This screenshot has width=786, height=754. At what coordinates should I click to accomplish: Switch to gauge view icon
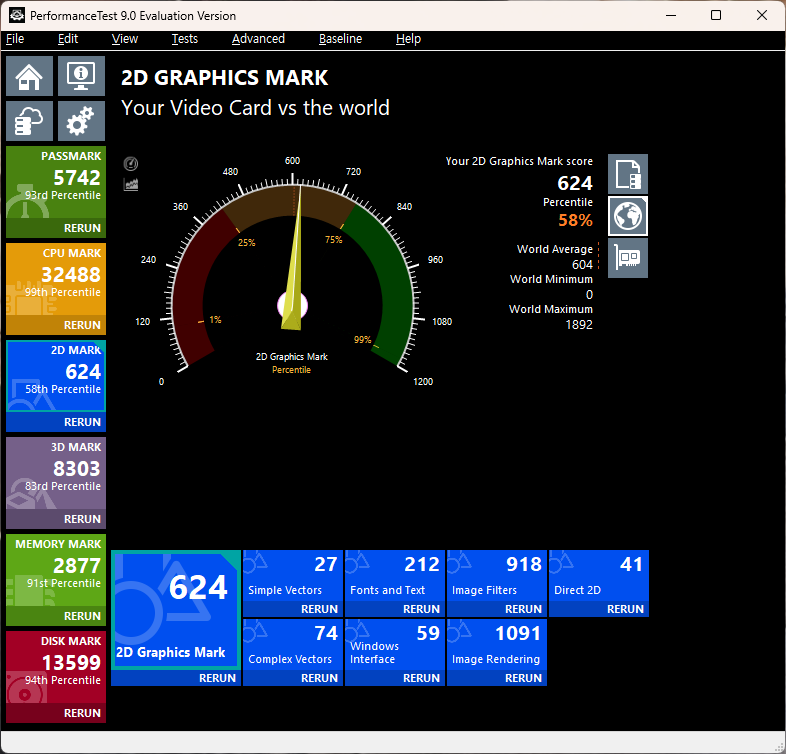(131, 163)
